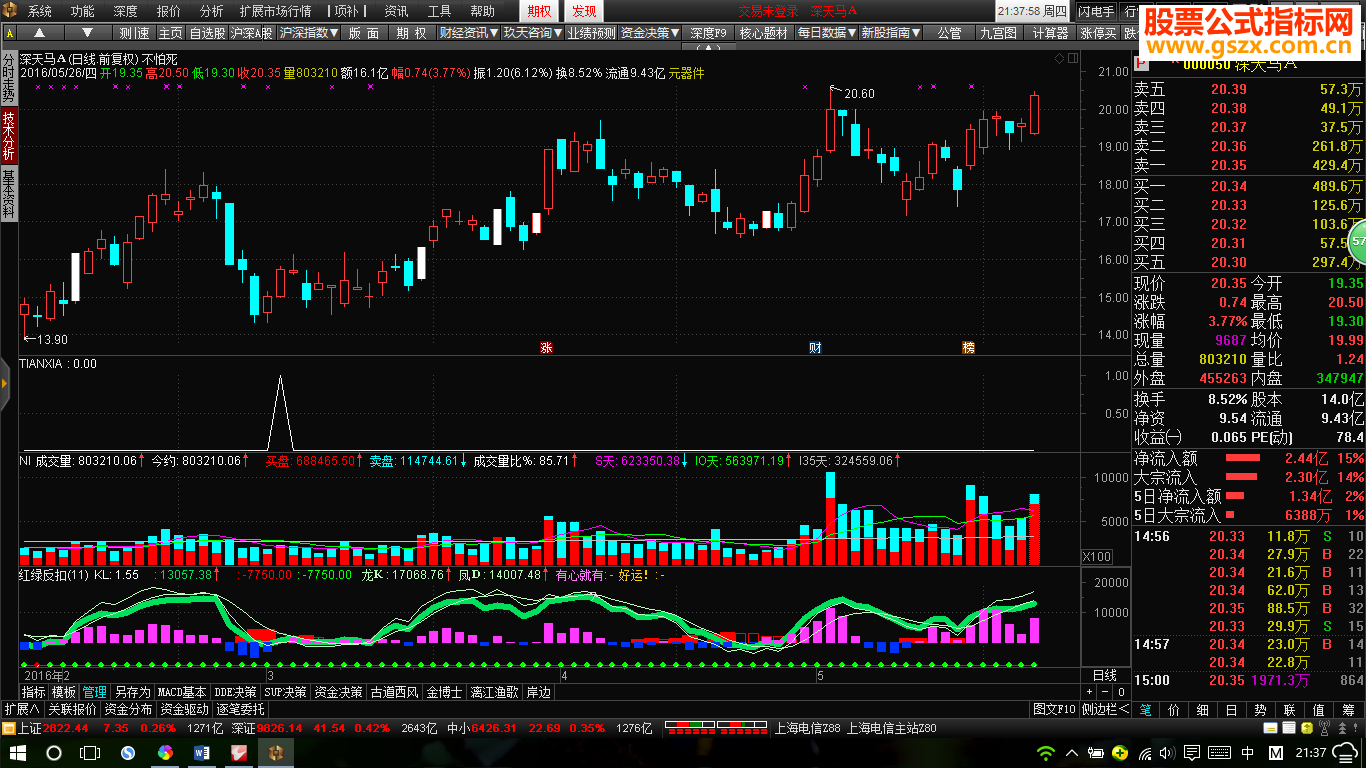Launch the Word app from taskbar

point(202,752)
